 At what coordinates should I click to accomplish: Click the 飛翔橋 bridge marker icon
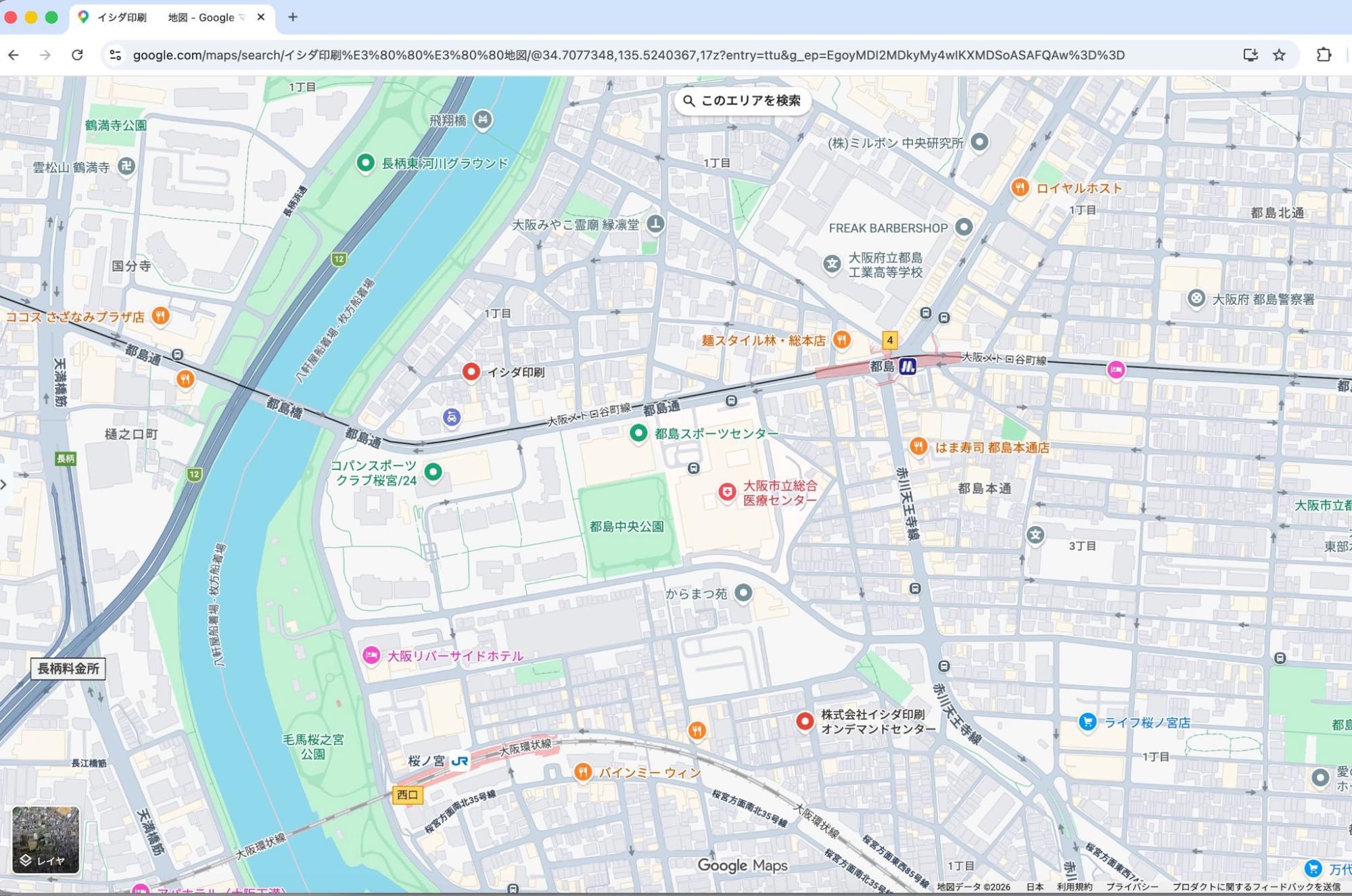482,120
